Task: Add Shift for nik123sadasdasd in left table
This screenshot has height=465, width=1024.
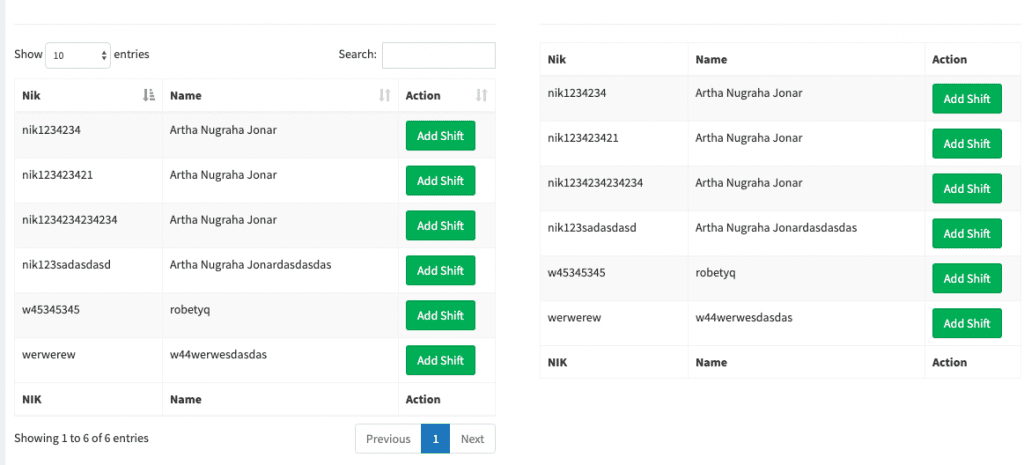Action: pos(440,271)
